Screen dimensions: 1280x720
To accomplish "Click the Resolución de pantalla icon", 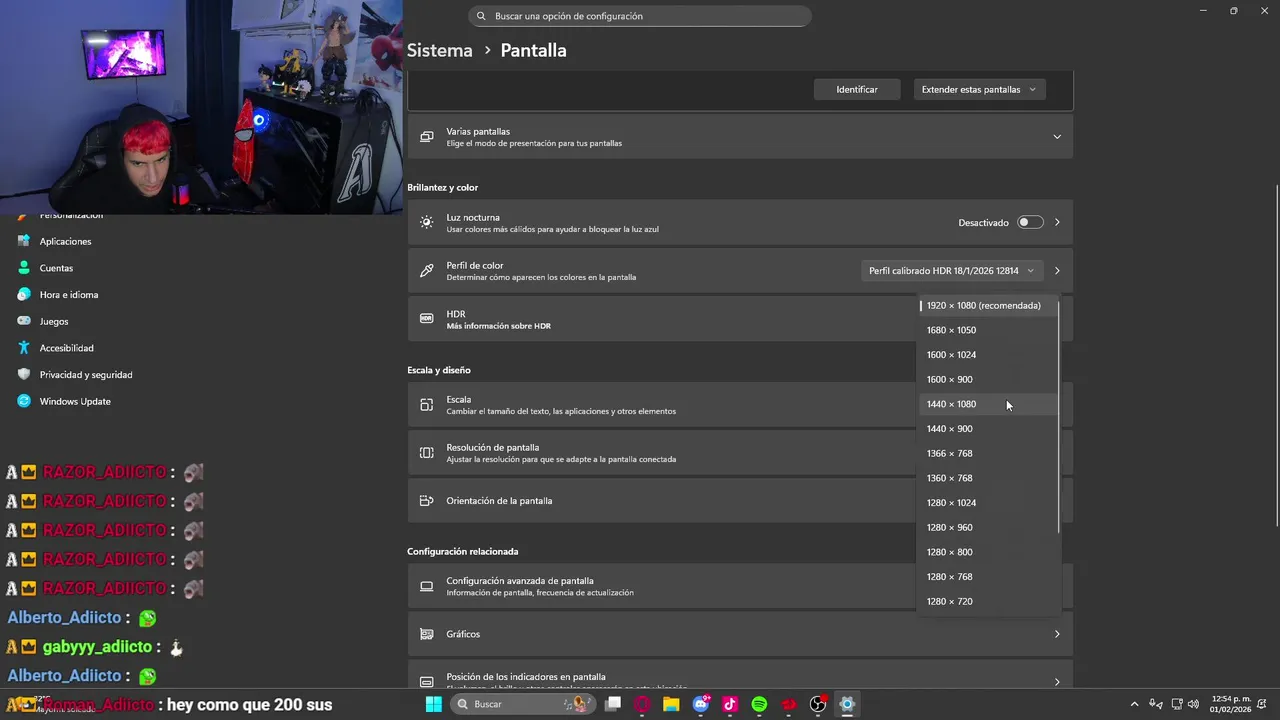I will [x=427, y=453].
